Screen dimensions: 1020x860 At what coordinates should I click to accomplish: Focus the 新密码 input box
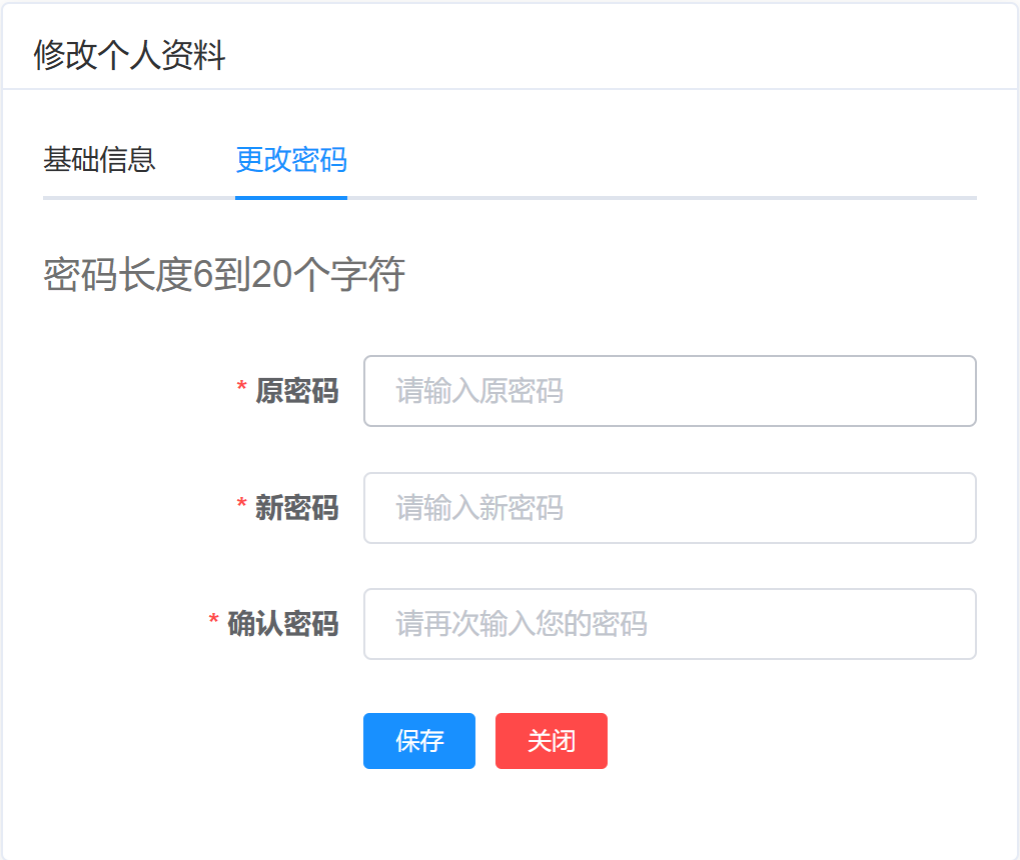tap(669, 508)
